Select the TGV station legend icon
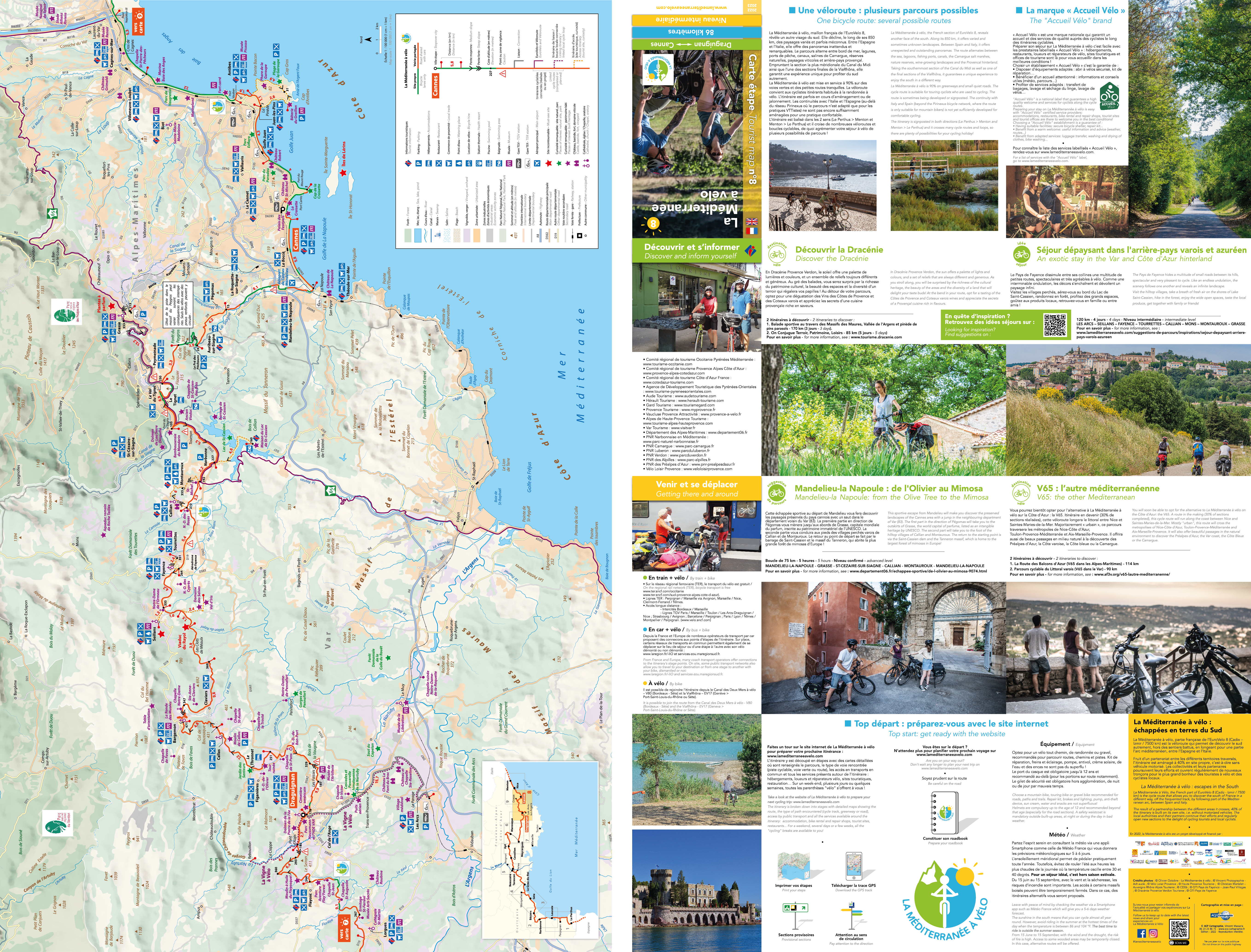Screen dimensions: 1251x952 coord(518,164)
